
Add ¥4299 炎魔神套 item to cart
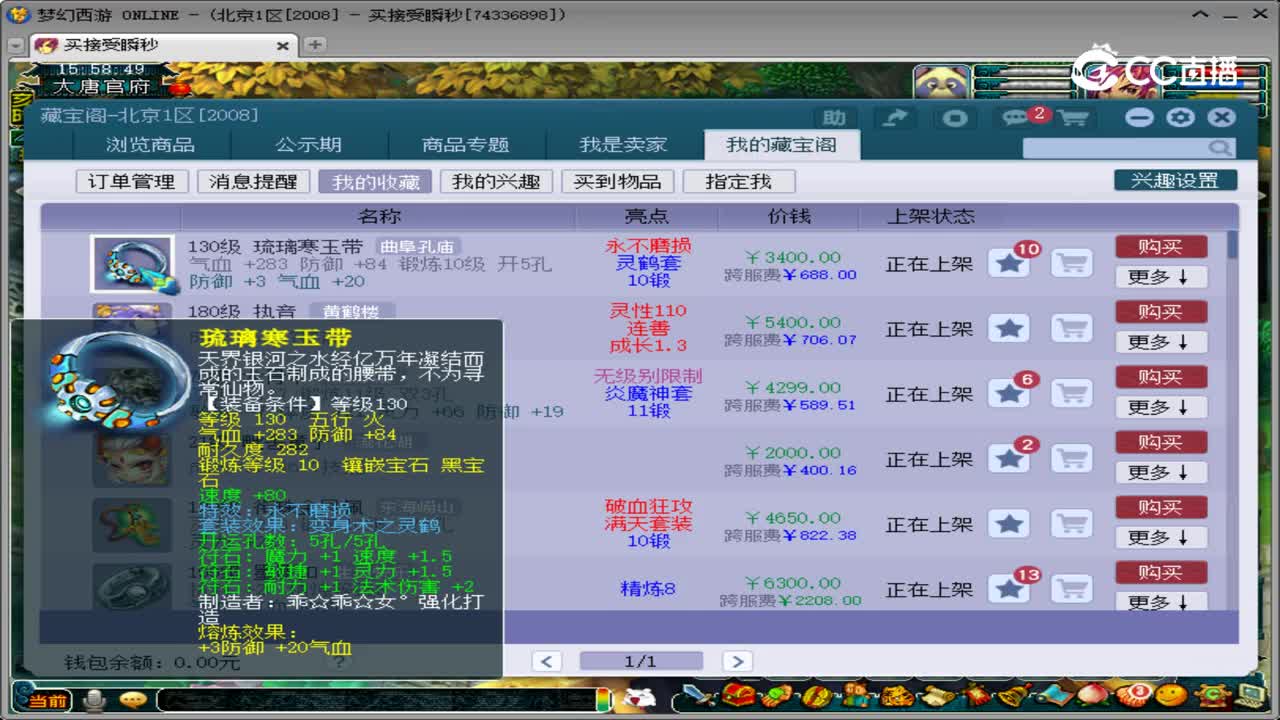pyautogui.click(x=1072, y=394)
